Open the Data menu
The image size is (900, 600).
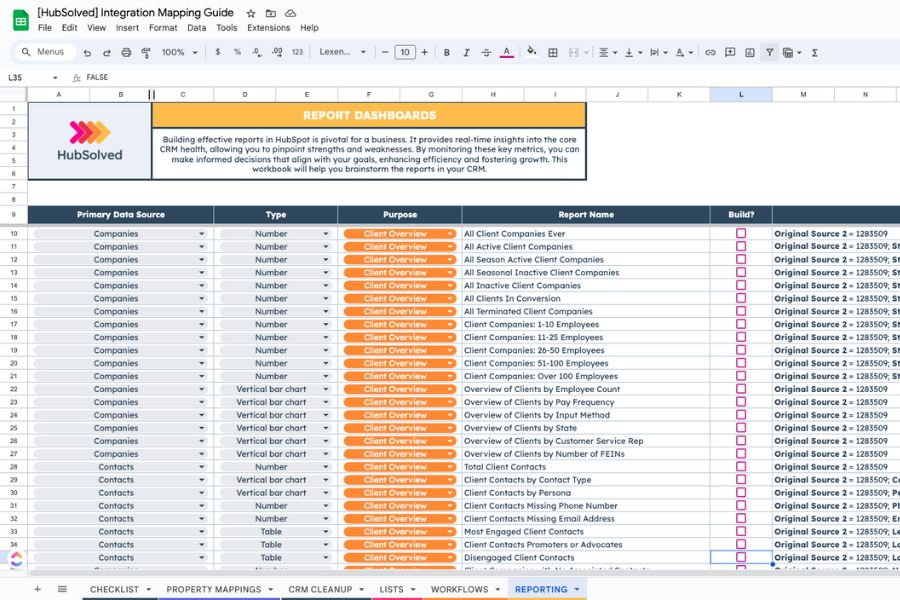(196, 28)
